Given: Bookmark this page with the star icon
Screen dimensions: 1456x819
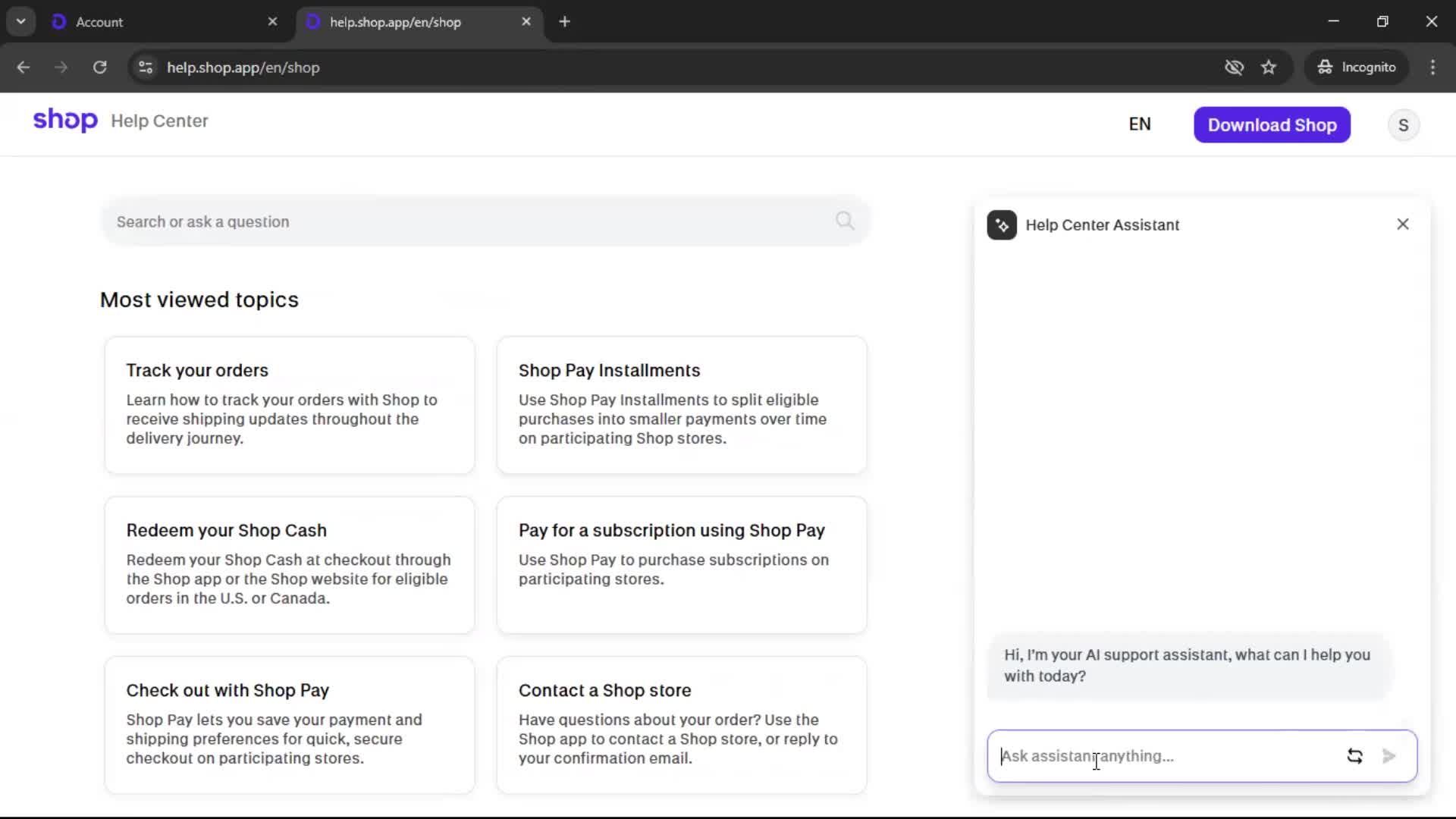Looking at the screenshot, I should (x=1269, y=67).
